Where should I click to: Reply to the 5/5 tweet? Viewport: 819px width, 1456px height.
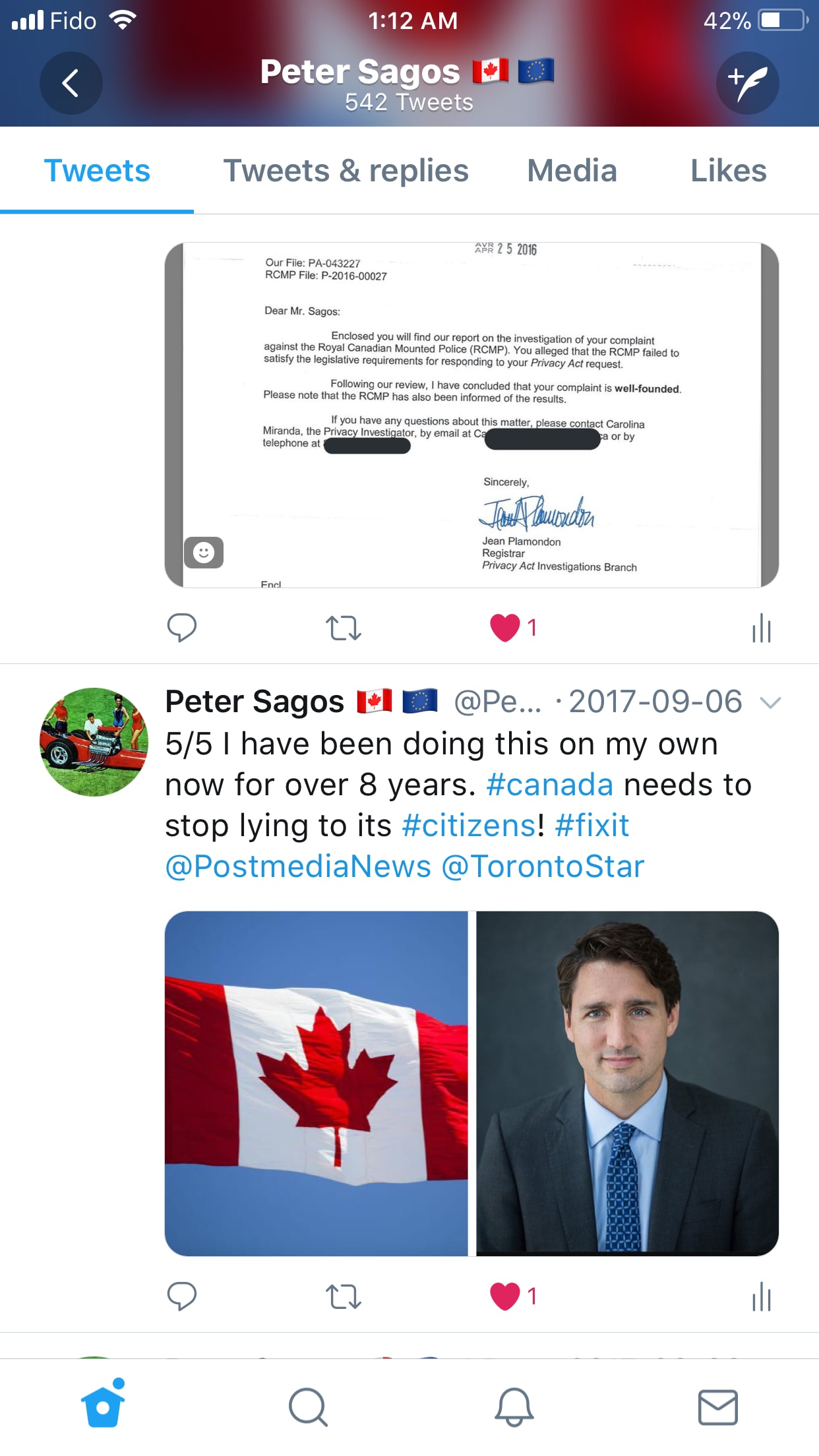coord(182,1296)
